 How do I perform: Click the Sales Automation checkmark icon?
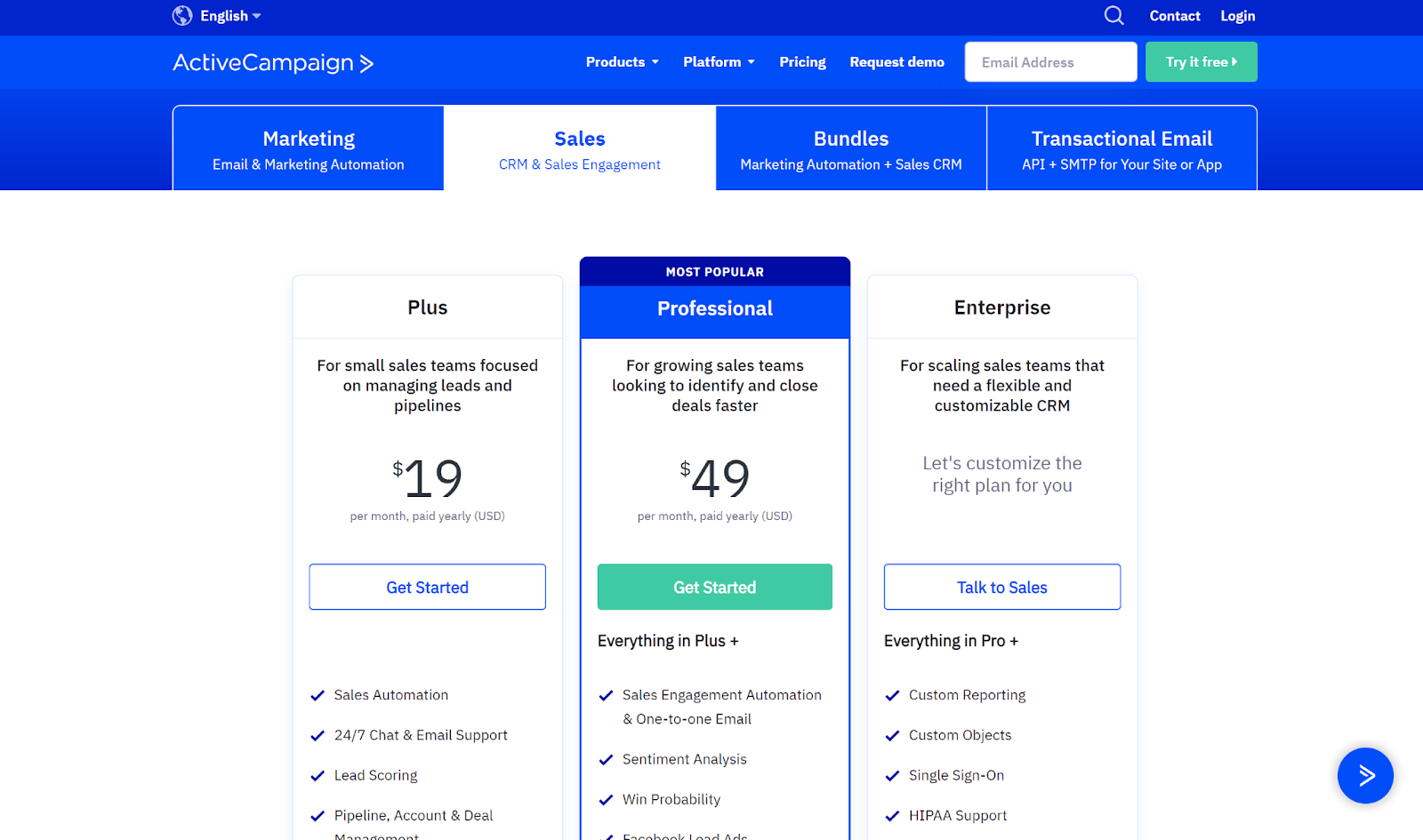pos(318,696)
